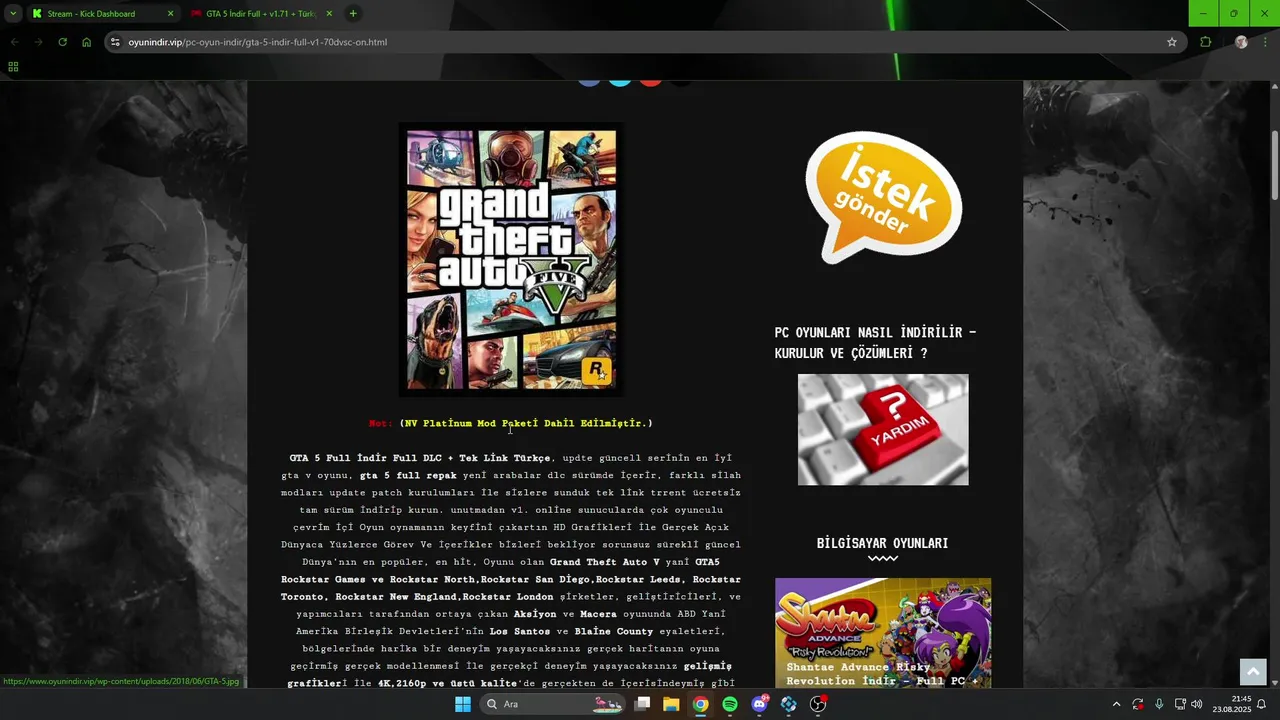Close the Stream - Kick Dashboard tab

[170, 14]
